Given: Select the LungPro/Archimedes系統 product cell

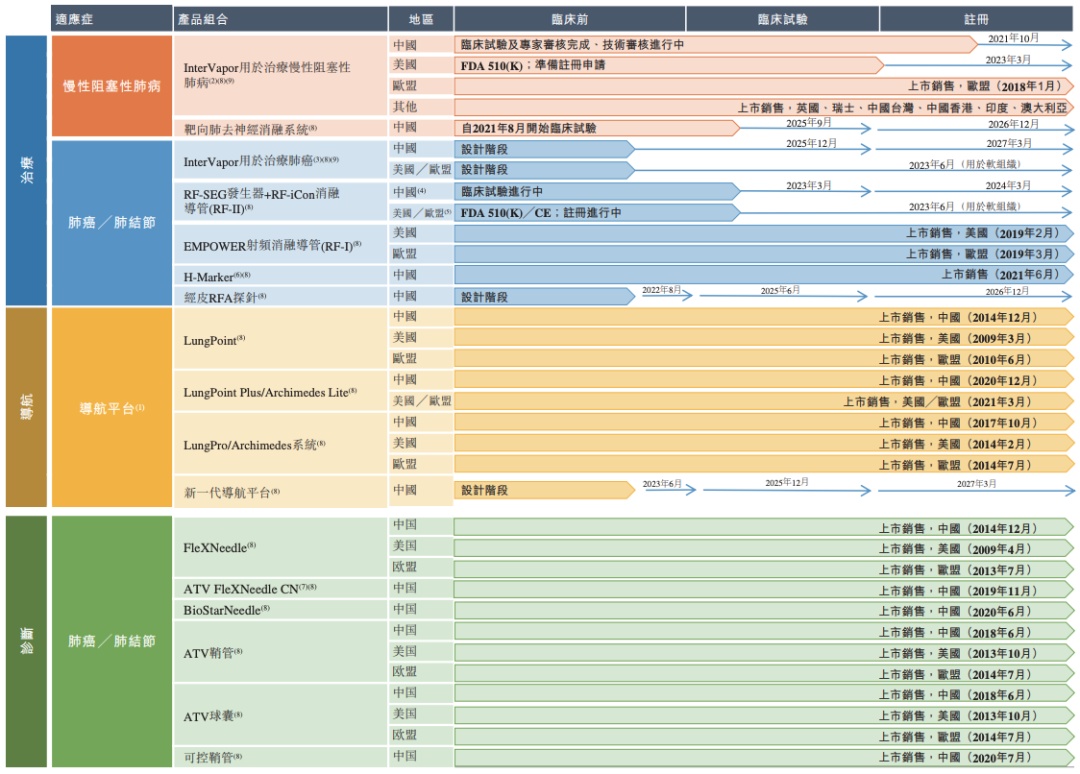Looking at the screenshot, I should coord(280,443).
